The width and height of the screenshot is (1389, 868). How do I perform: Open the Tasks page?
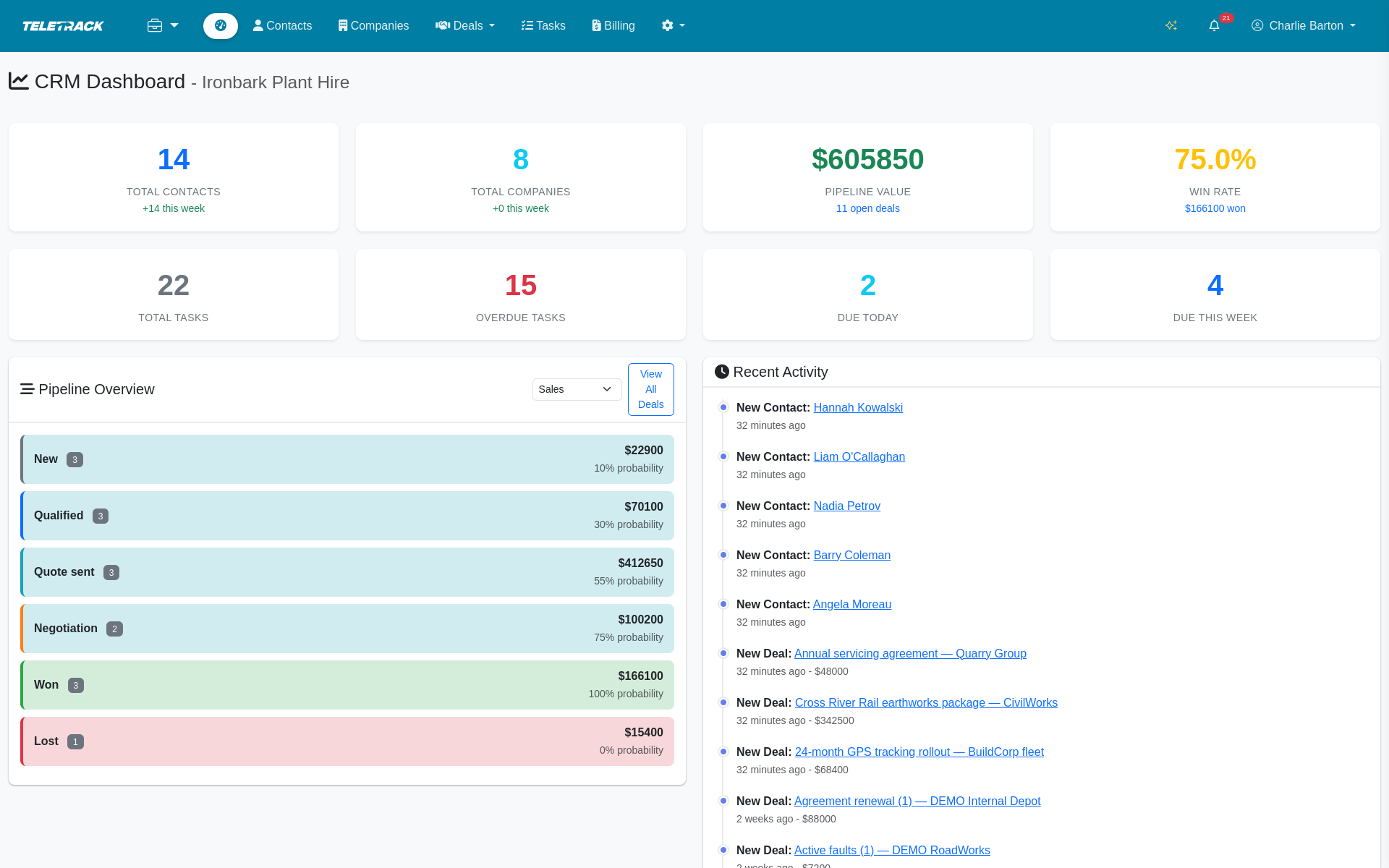[543, 25]
